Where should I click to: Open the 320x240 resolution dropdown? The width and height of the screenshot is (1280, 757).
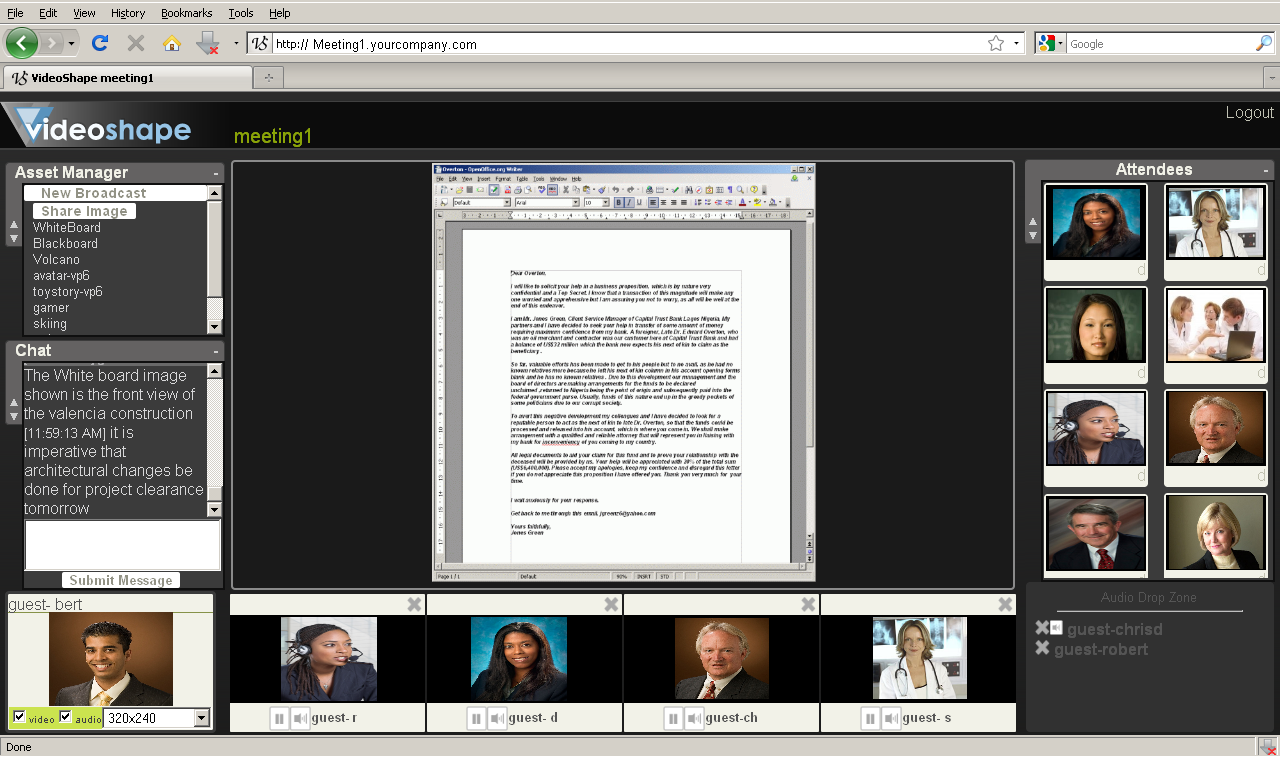point(201,718)
